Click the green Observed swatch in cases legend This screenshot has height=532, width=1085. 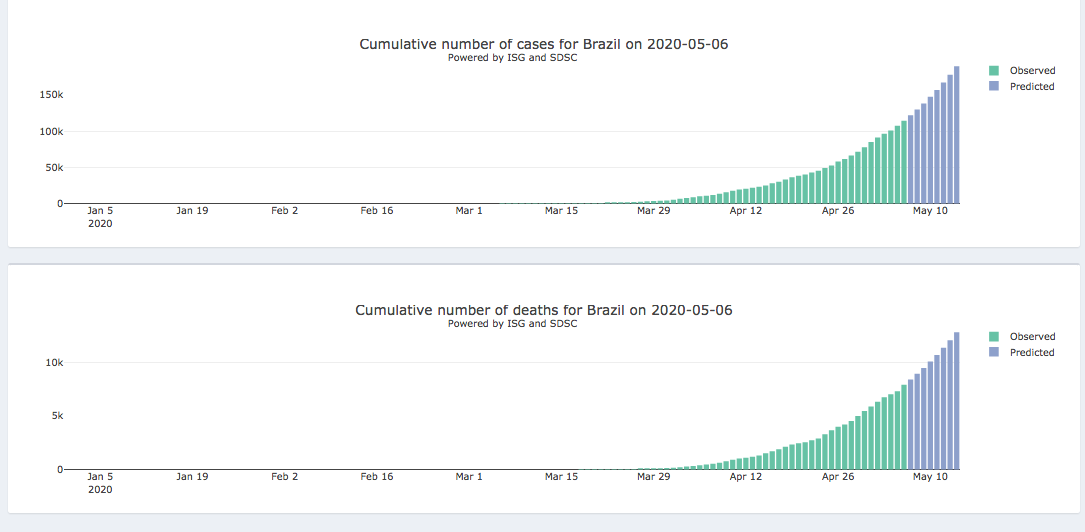tap(994, 71)
